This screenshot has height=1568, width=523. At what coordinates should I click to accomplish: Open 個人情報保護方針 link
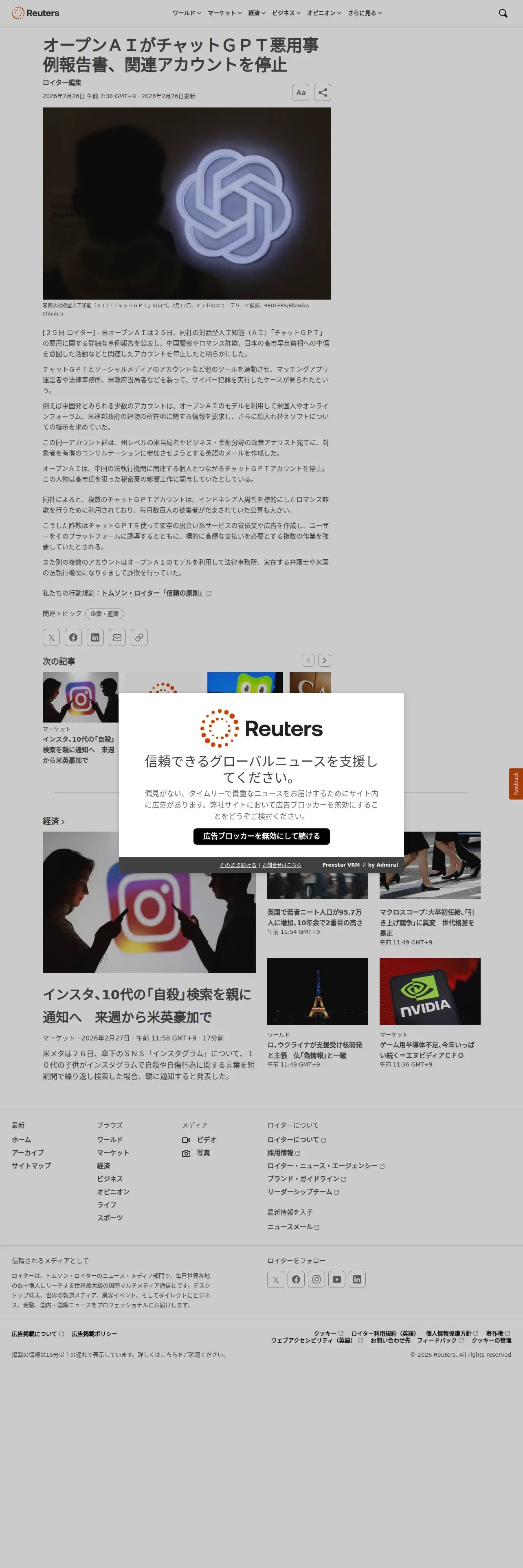(452, 1333)
